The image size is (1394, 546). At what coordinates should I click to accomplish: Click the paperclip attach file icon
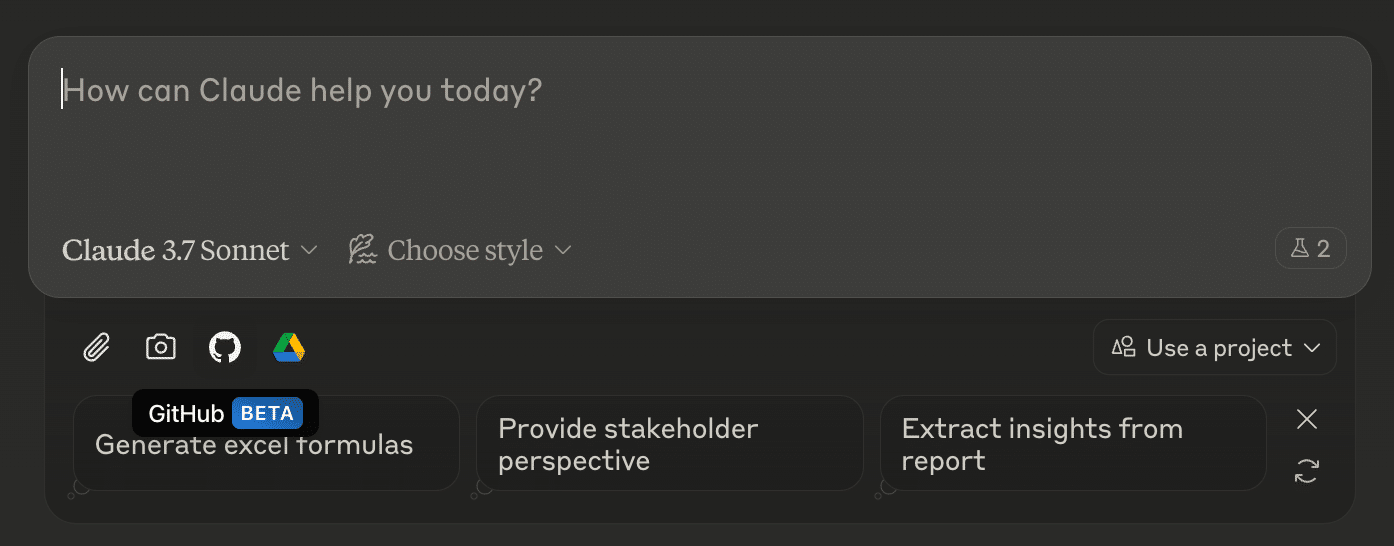pos(96,348)
